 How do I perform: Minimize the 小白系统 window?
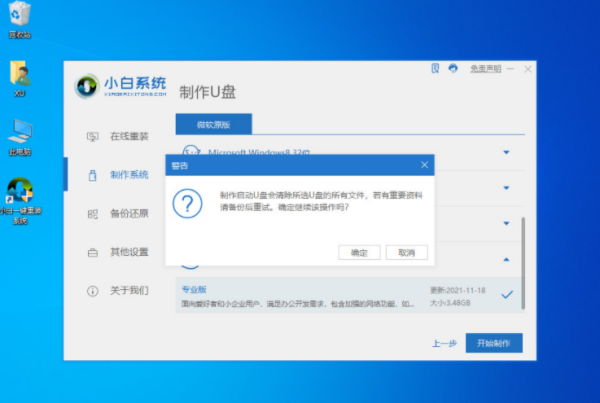coord(510,69)
